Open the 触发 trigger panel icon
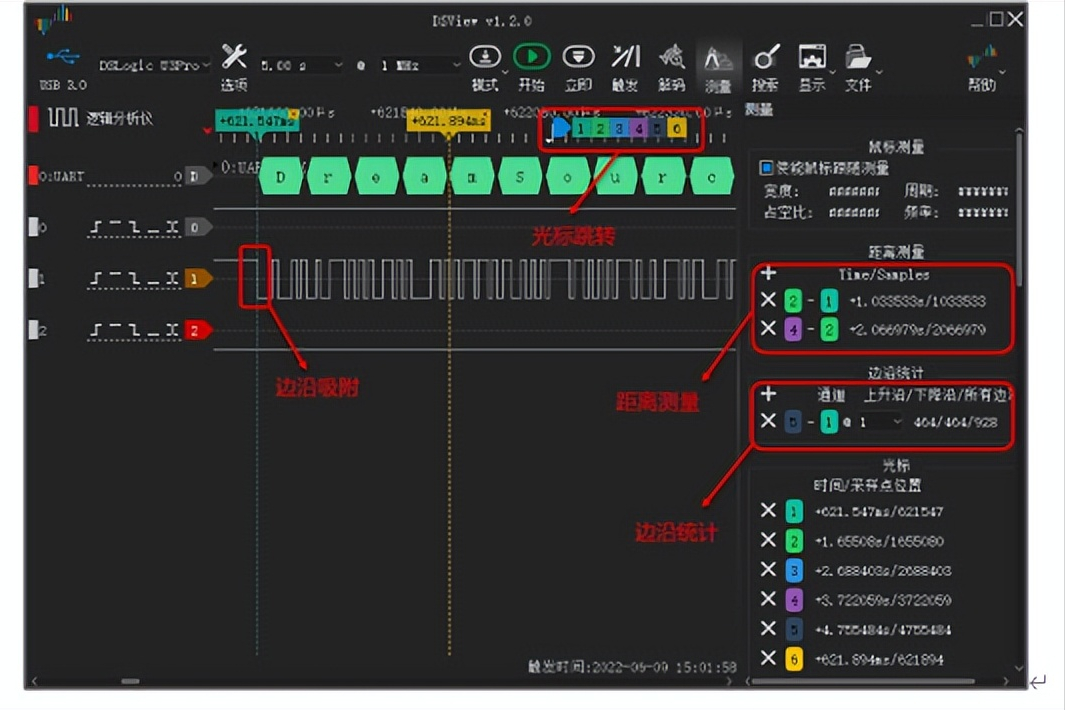The image size is (1065, 710). (626, 57)
